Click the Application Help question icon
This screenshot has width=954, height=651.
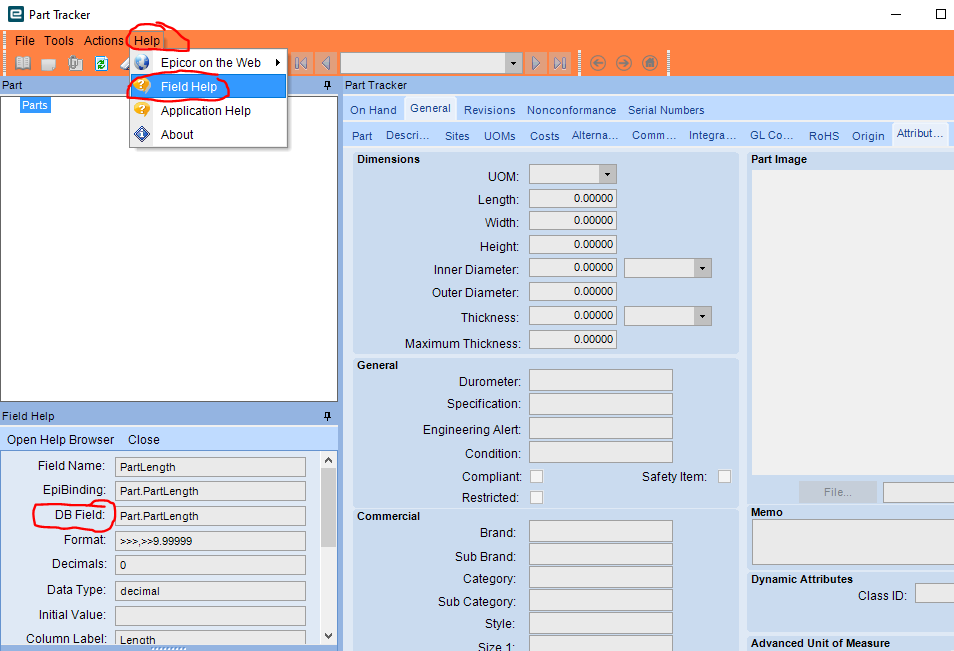pos(142,110)
